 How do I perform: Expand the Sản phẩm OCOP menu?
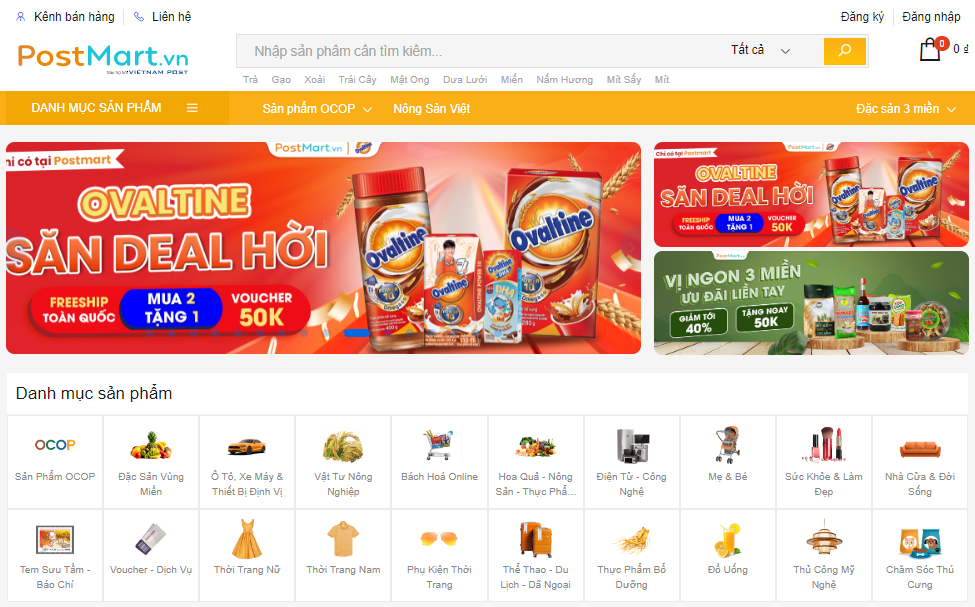pos(317,109)
